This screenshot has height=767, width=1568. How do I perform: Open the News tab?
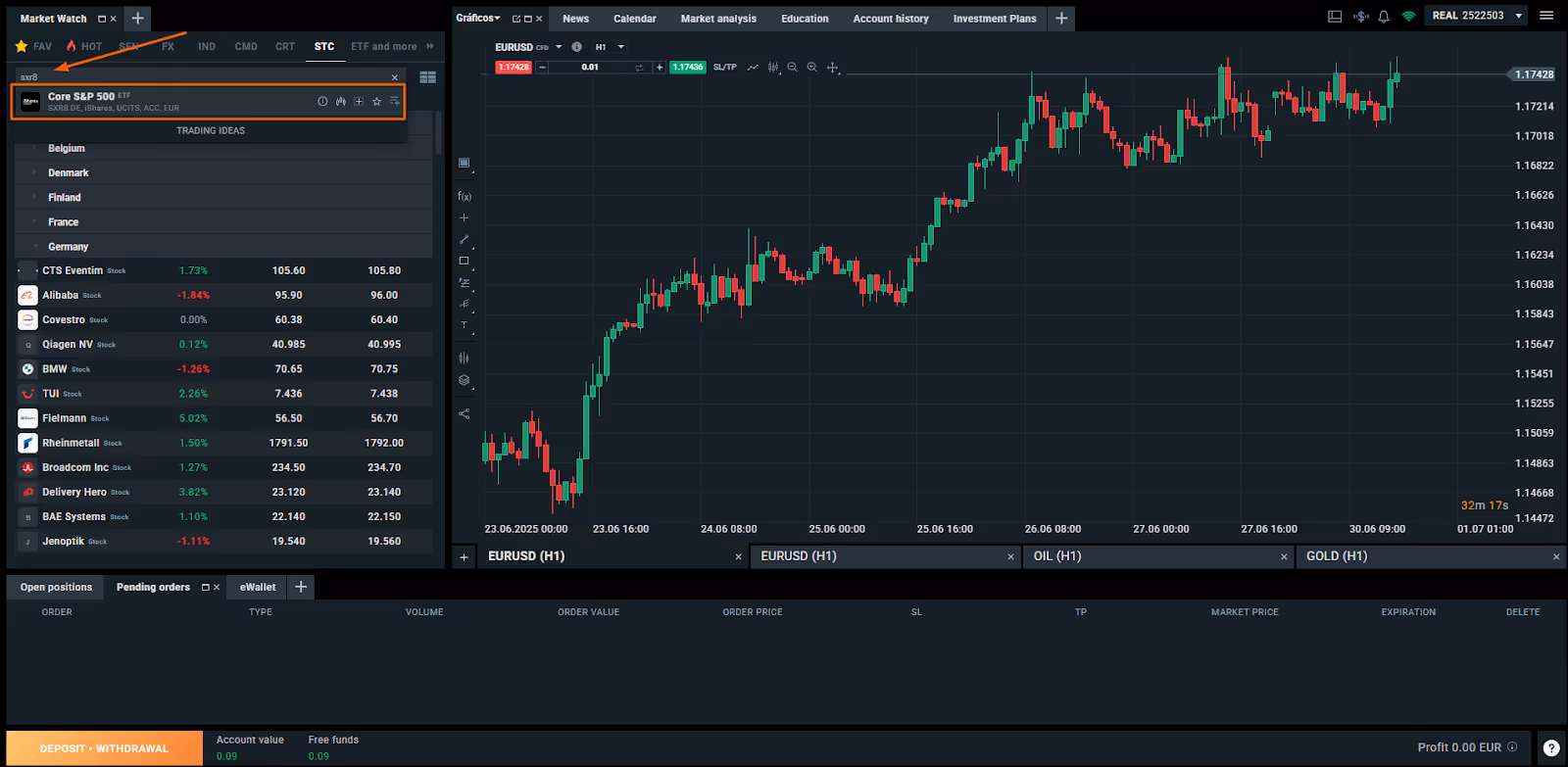pyautogui.click(x=576, y=19)
